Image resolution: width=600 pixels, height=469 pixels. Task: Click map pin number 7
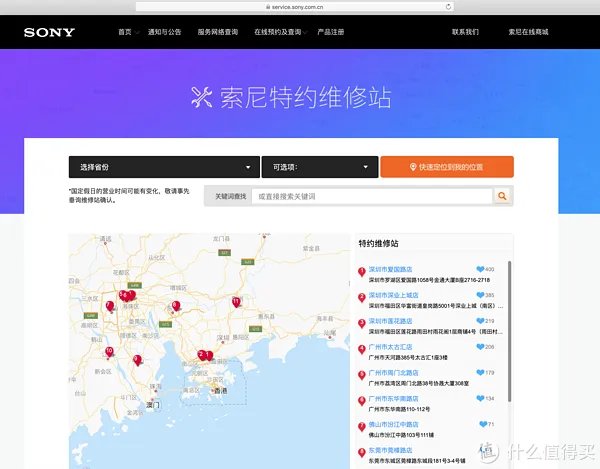pyautogui.click(x=110, y=306)
